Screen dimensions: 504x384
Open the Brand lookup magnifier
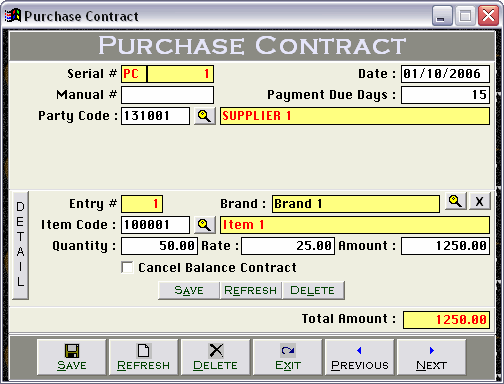(456, 201)
